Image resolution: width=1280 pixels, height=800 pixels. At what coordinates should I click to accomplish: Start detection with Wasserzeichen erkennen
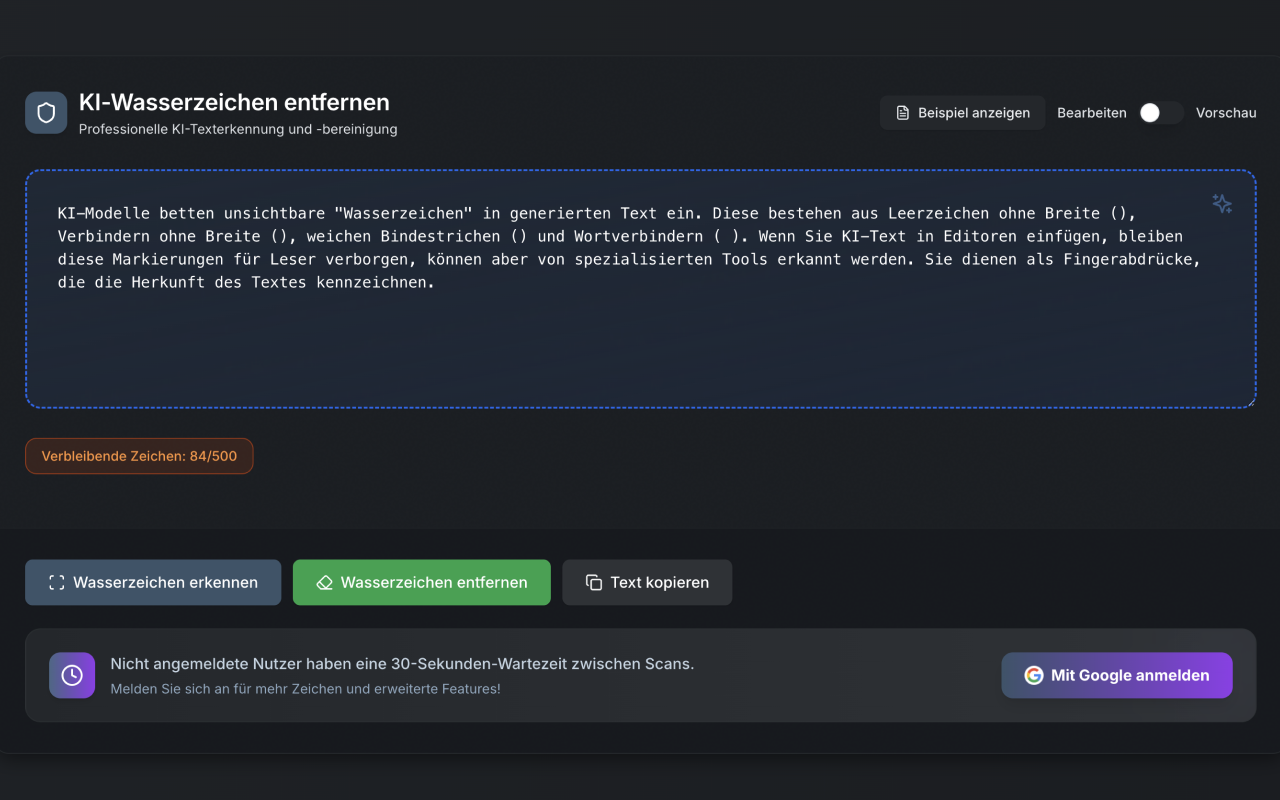point(153,583)
